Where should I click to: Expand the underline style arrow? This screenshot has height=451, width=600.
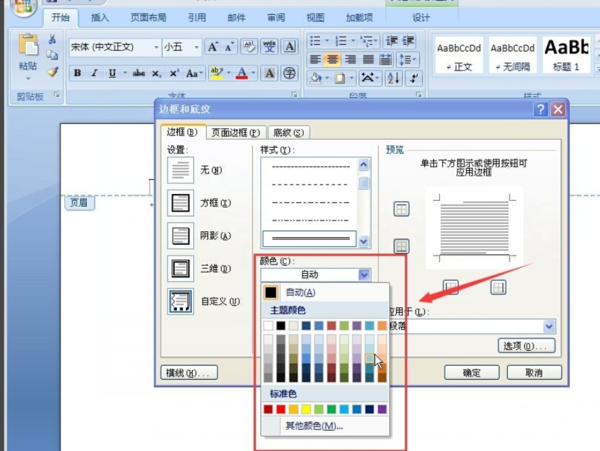tap(124, 73)
